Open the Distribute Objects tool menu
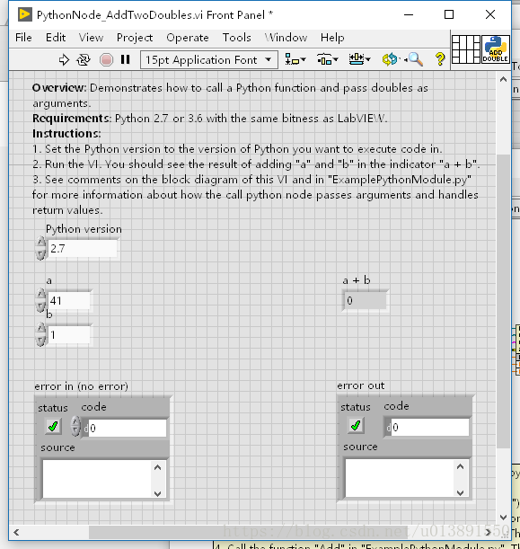The height and width of the screenshot is (549, 520). click(327, 60)
